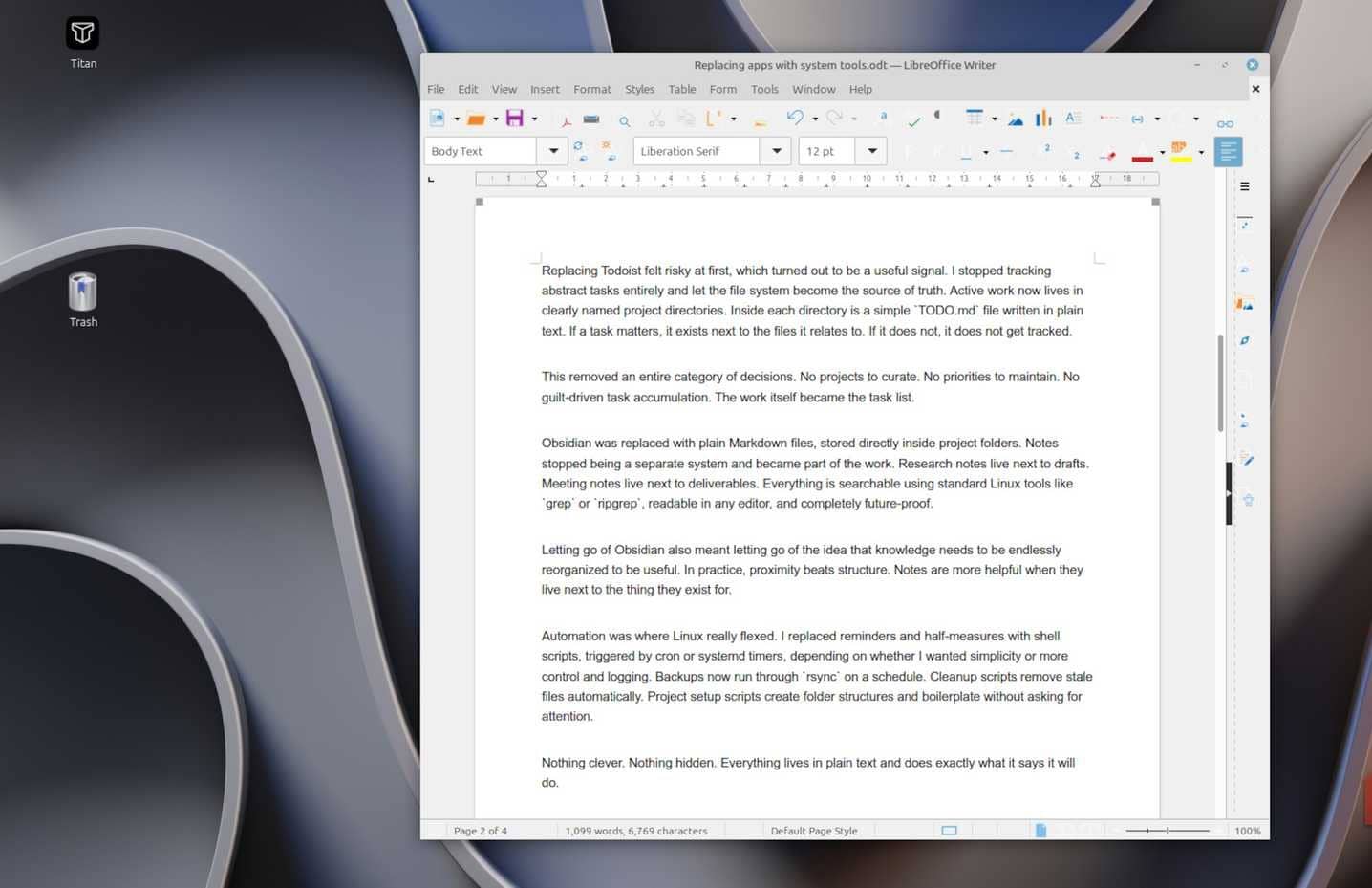Expand the font color dropdown arrow
1372x888 pixels.
1162,152
